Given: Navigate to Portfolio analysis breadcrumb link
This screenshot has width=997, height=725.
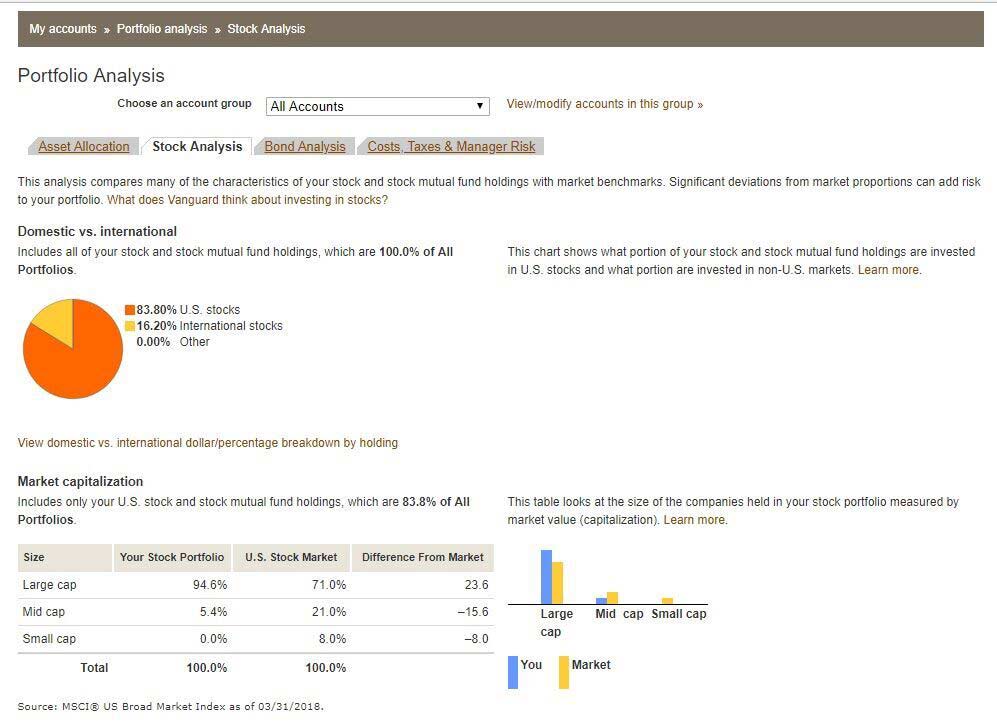Looking at the screenshot, I should (162, 29).
